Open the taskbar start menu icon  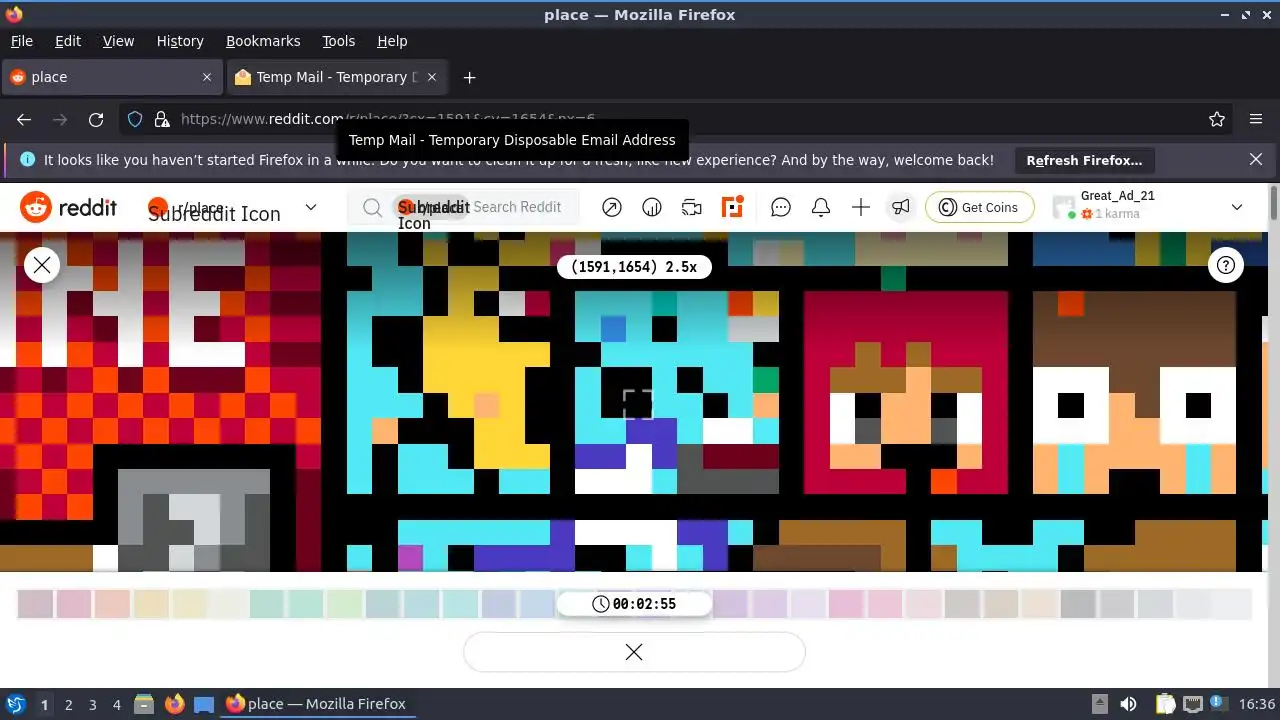(x=15, y=704)
